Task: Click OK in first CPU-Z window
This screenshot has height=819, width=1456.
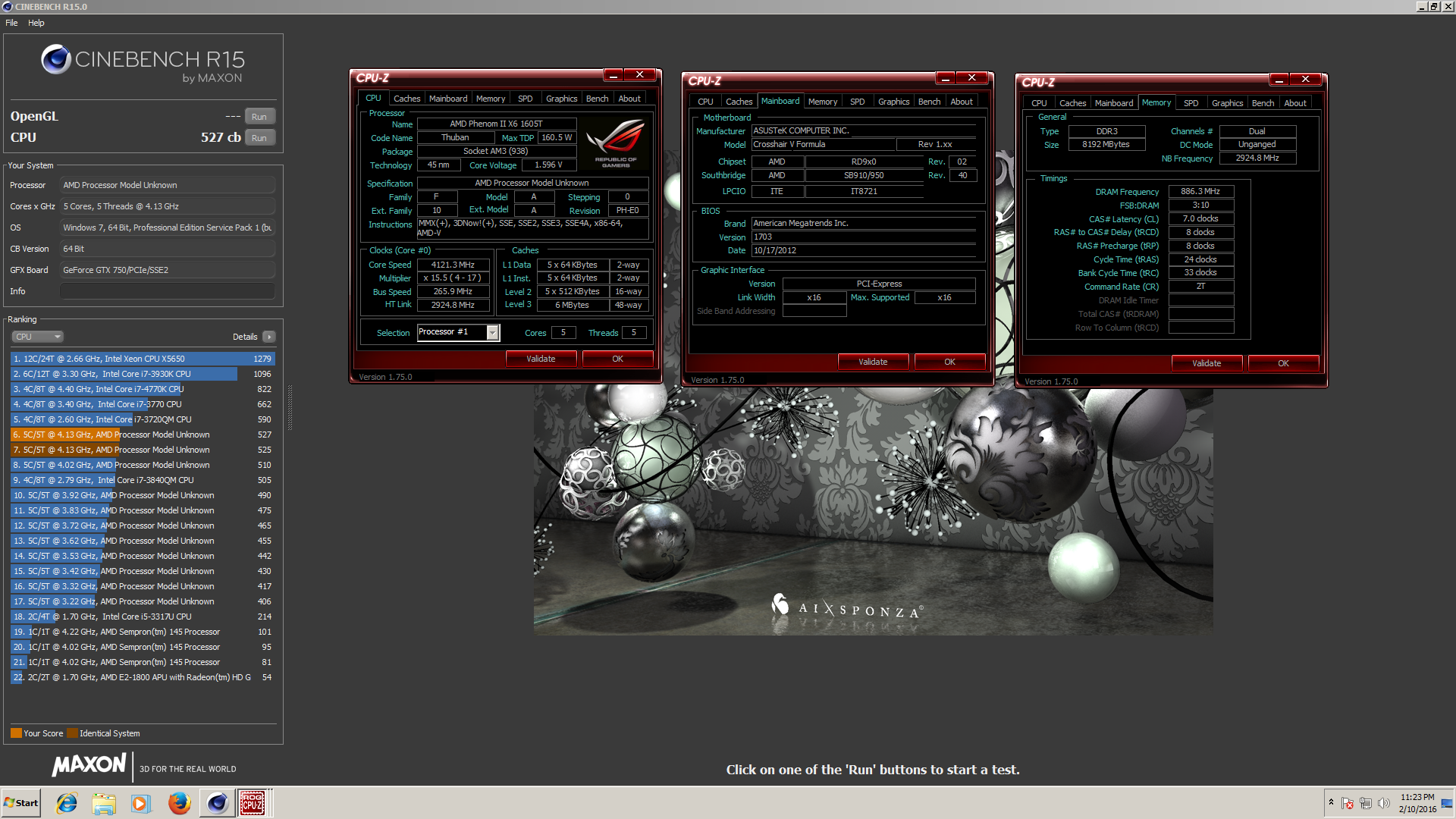Action: [617, 359]
